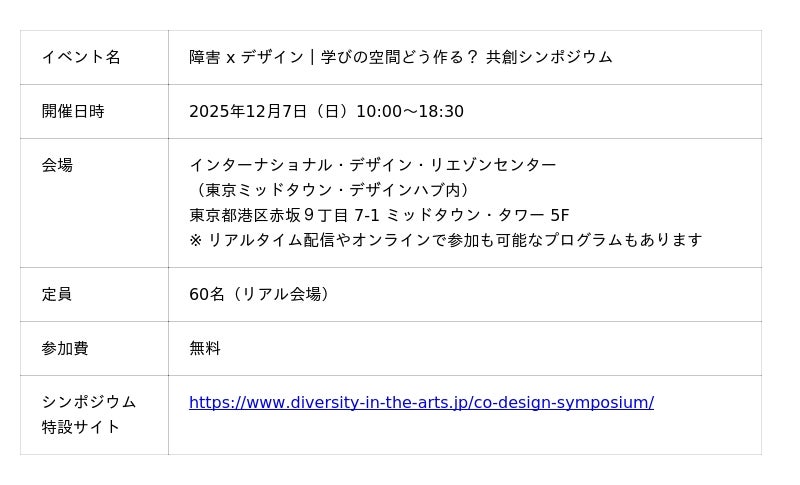
Task: Click the date 2025年12月7日（日）
Action: tap(269, 111)
